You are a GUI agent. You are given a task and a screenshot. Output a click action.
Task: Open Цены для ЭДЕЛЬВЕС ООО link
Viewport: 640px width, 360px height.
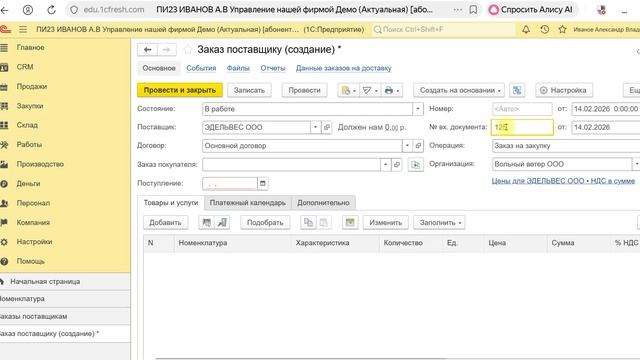563,181
